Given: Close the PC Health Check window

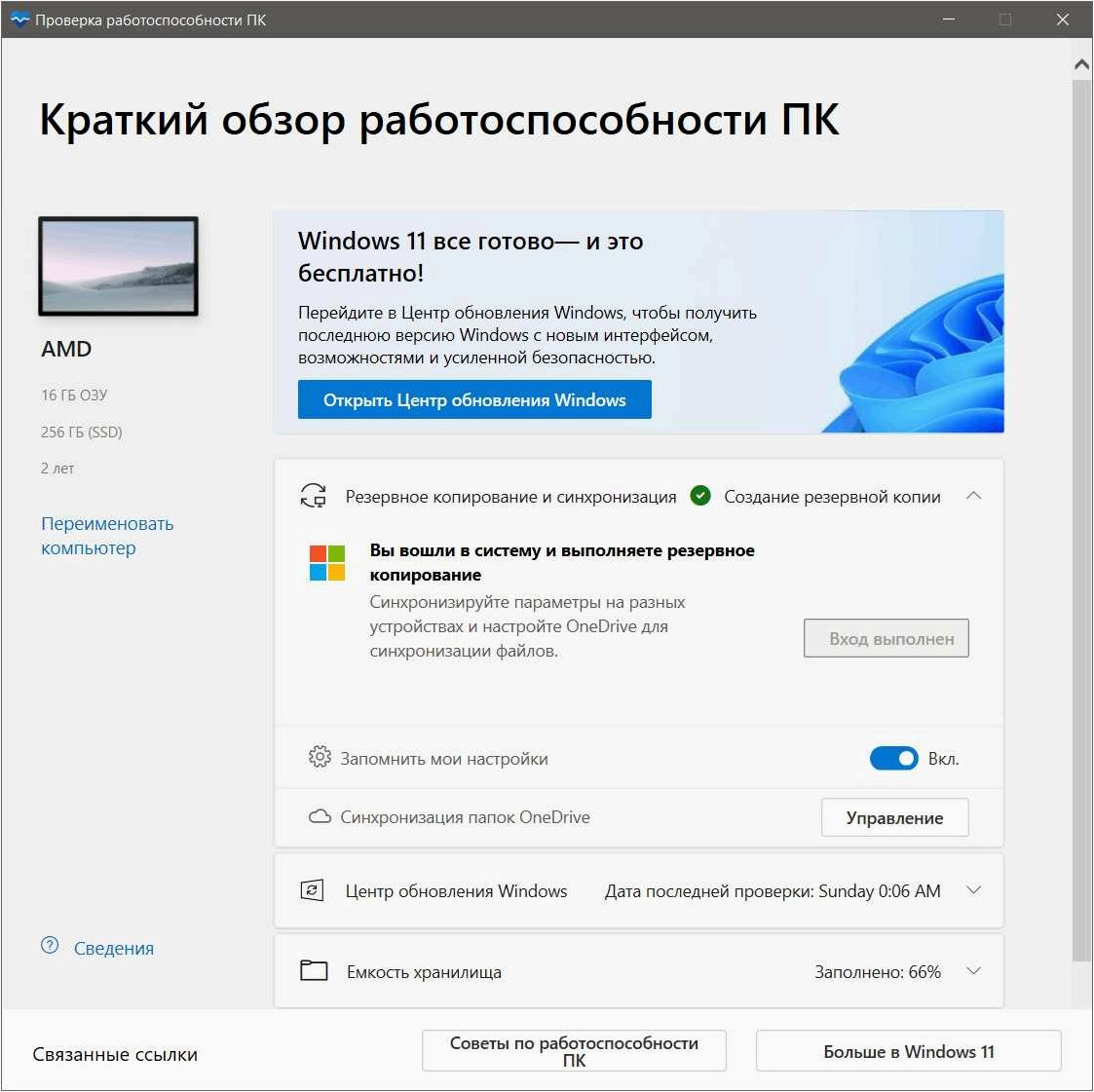Looking at the screenshot, I should [1063, 19].
